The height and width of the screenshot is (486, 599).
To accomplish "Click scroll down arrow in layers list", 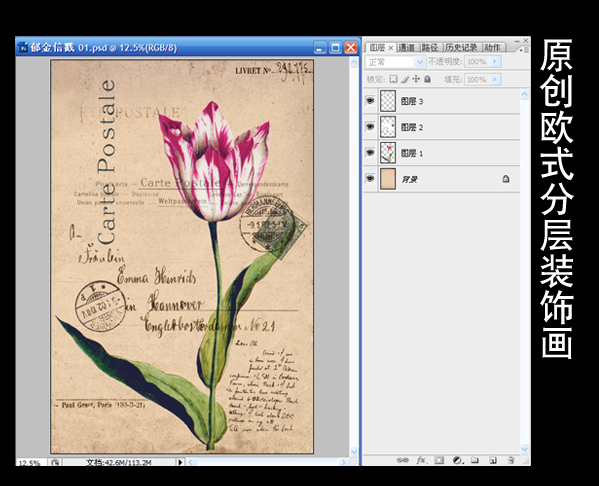I will pos(525,449).
